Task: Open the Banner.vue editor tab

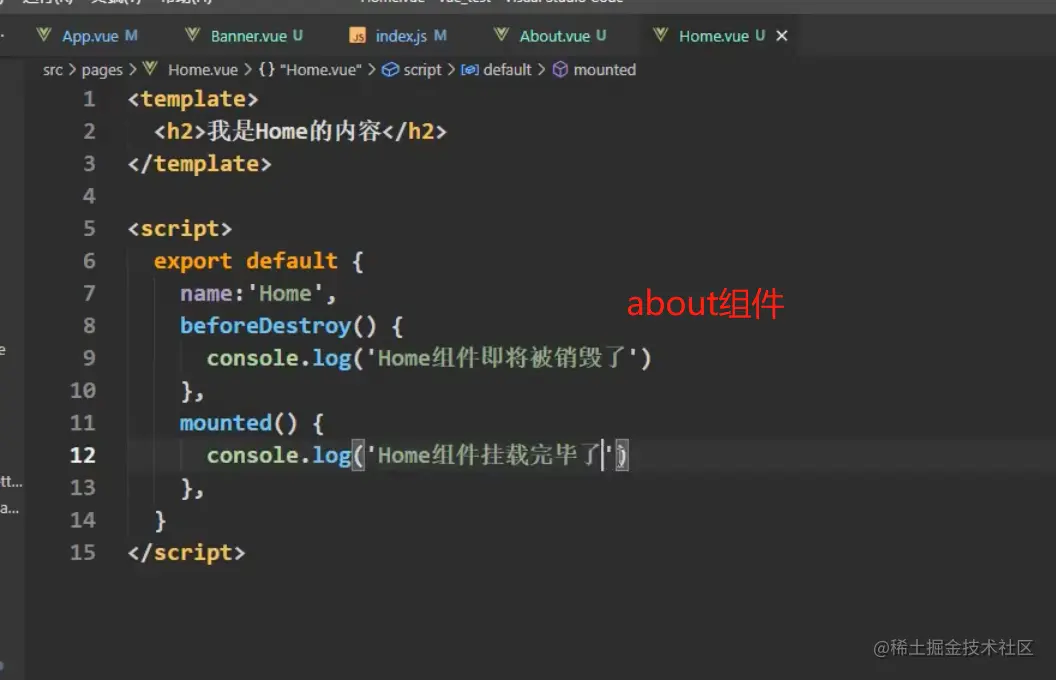Action: coord(249,36)
